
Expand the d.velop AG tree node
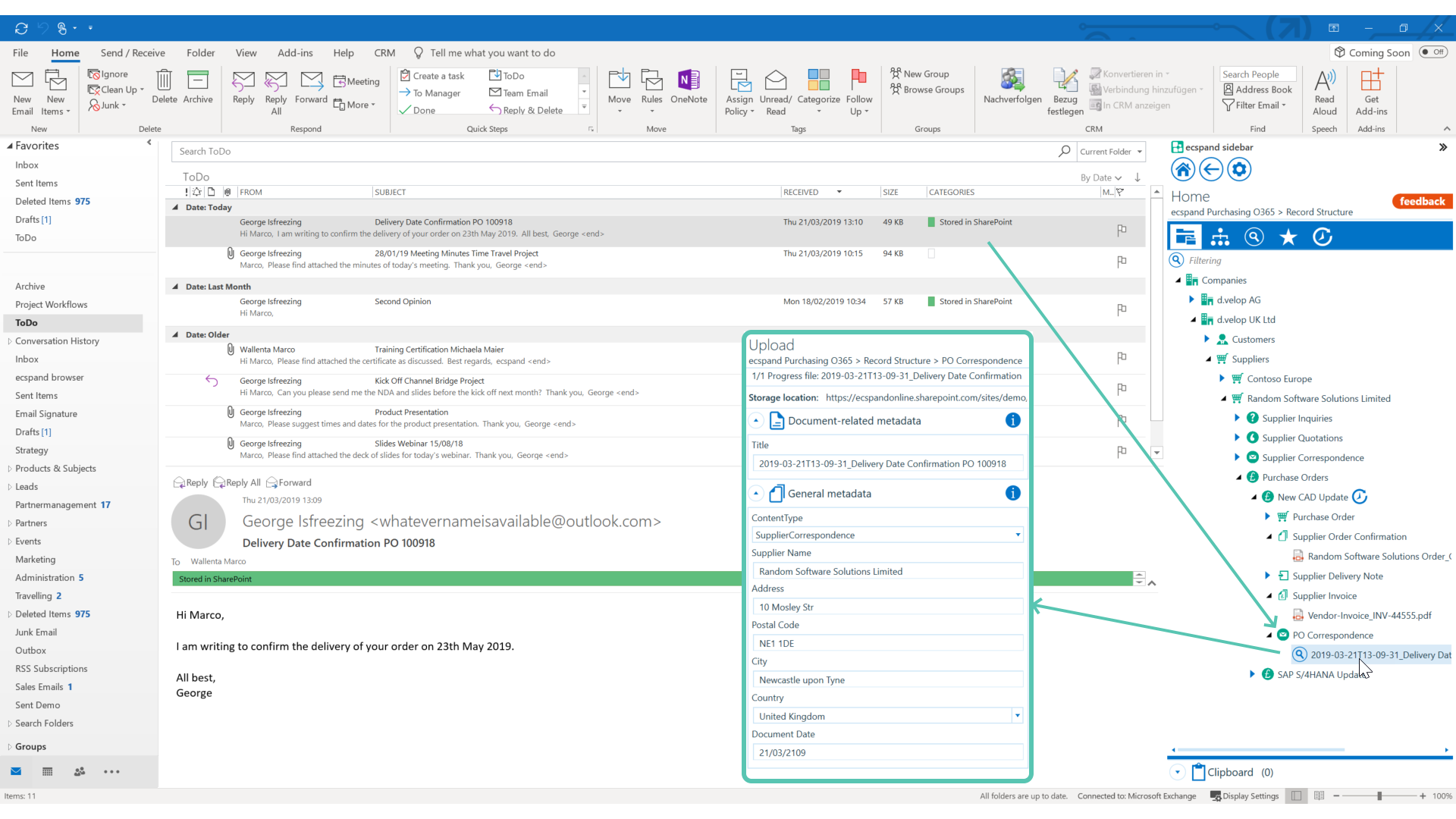[x=1191, y=300]
